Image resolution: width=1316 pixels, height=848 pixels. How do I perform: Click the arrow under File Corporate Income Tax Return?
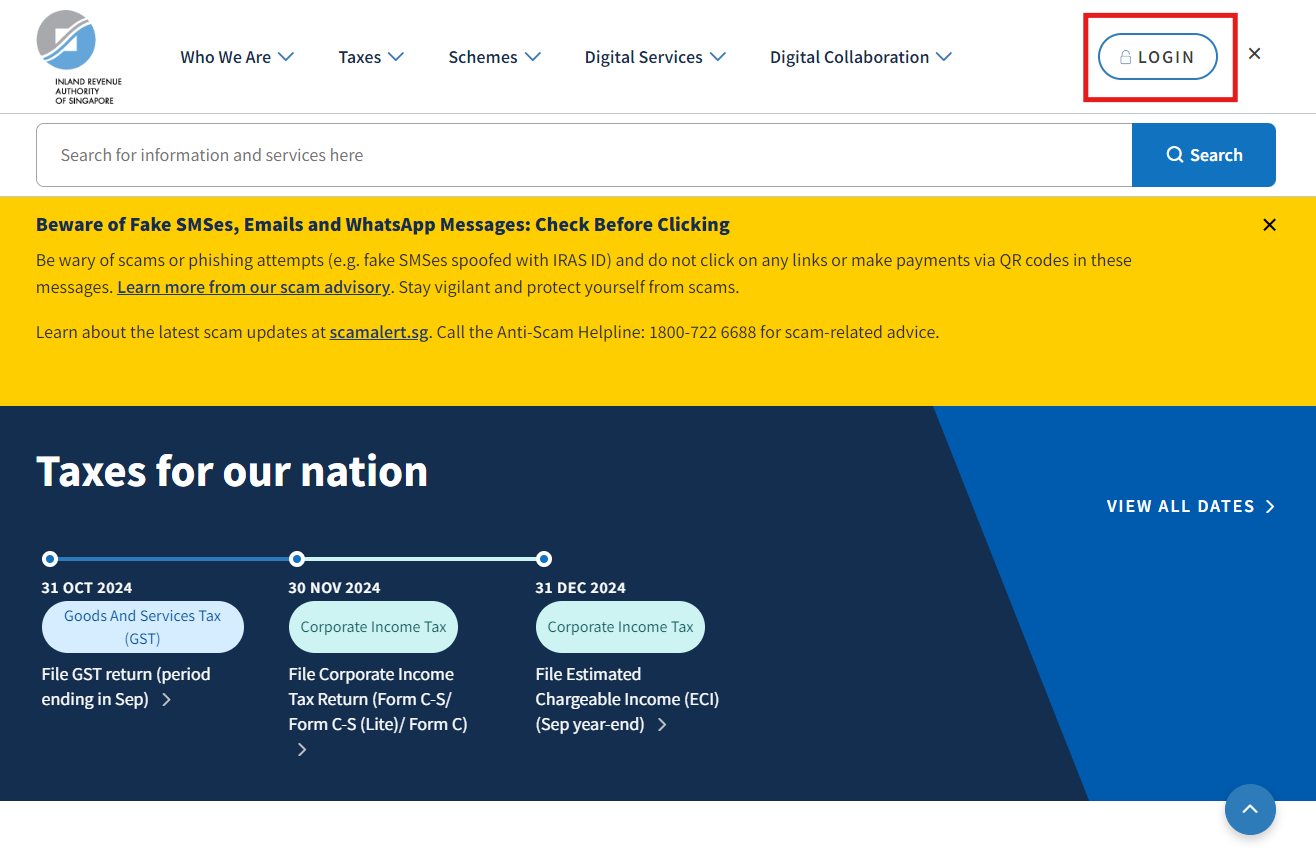click(302, 749)
